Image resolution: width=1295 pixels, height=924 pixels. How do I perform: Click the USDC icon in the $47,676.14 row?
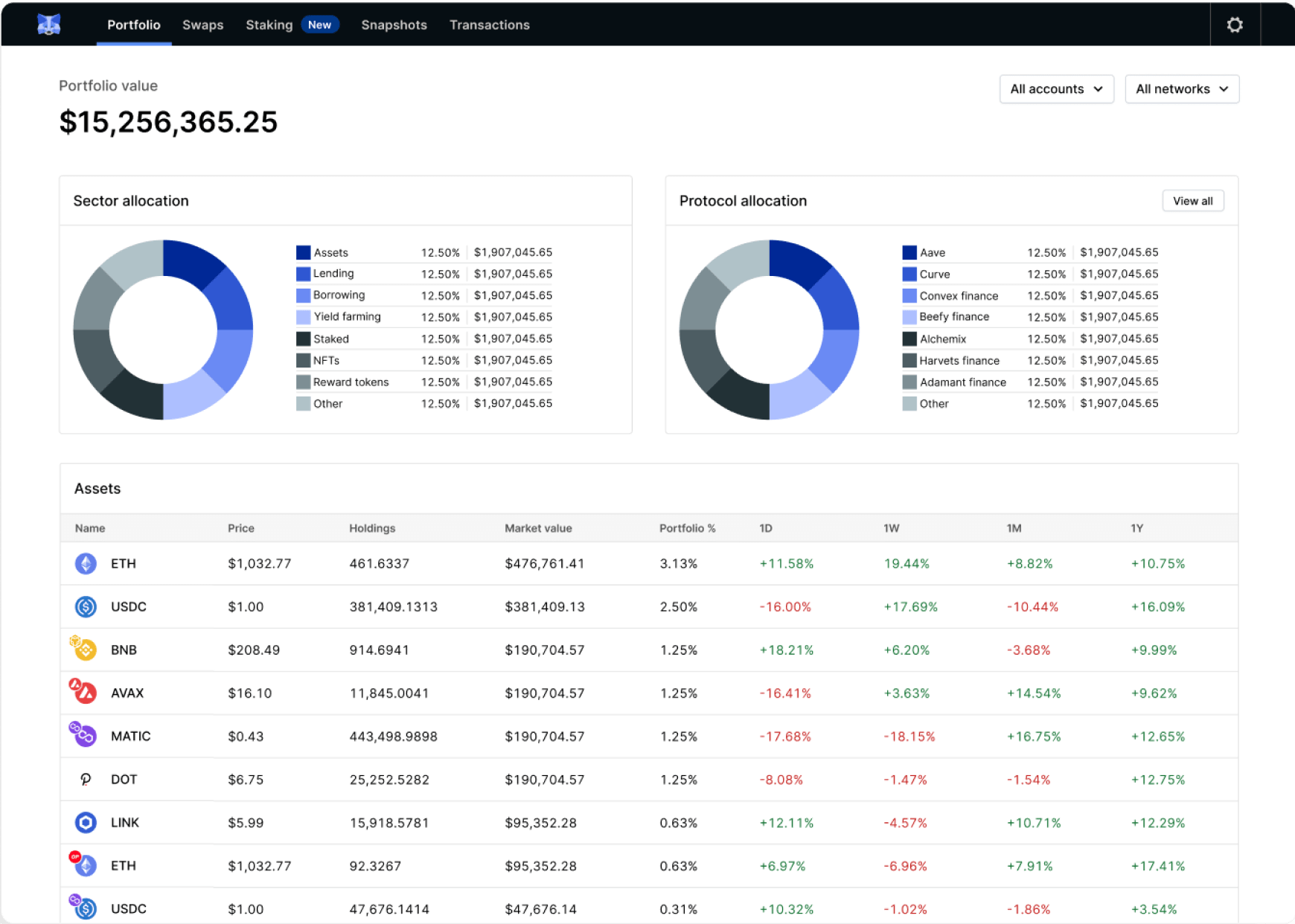(x=83, y=908)
